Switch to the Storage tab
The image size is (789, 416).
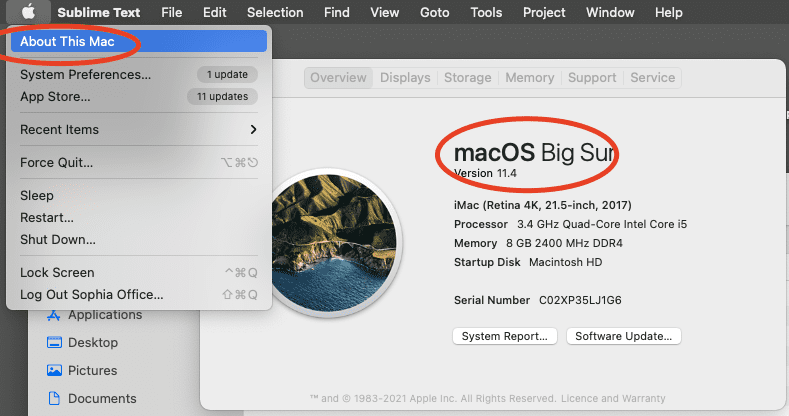coord(467,78)
